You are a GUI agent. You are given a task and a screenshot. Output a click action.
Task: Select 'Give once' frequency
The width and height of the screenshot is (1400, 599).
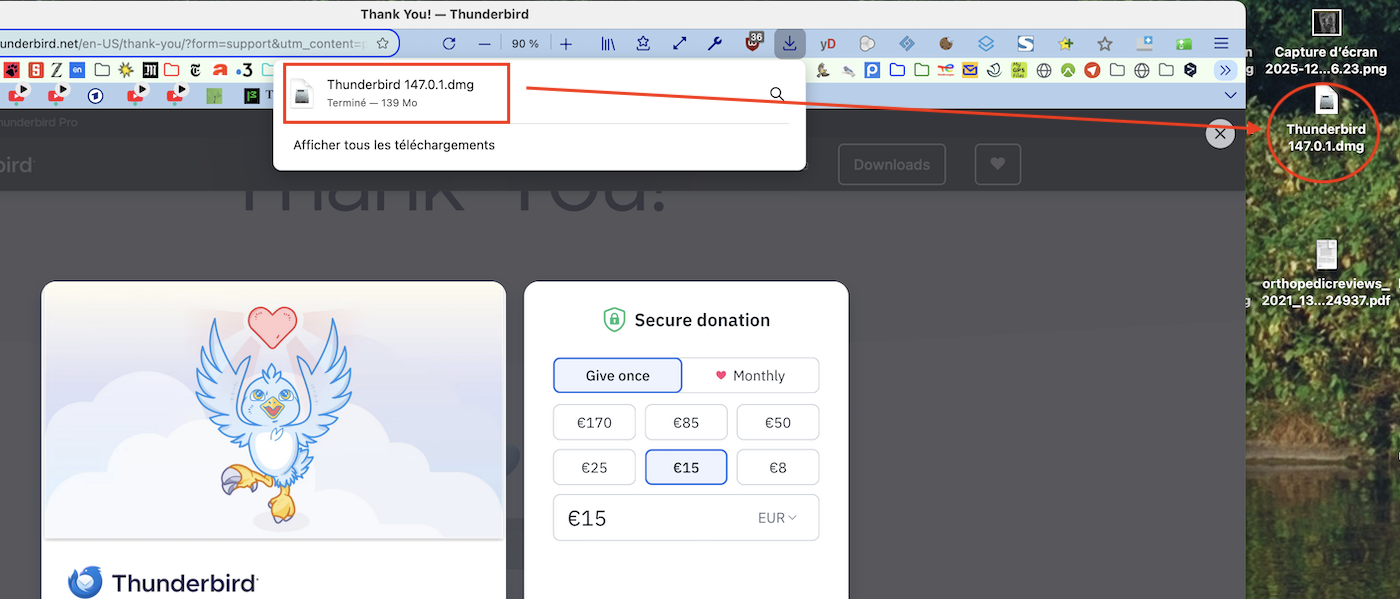(617, 375)
